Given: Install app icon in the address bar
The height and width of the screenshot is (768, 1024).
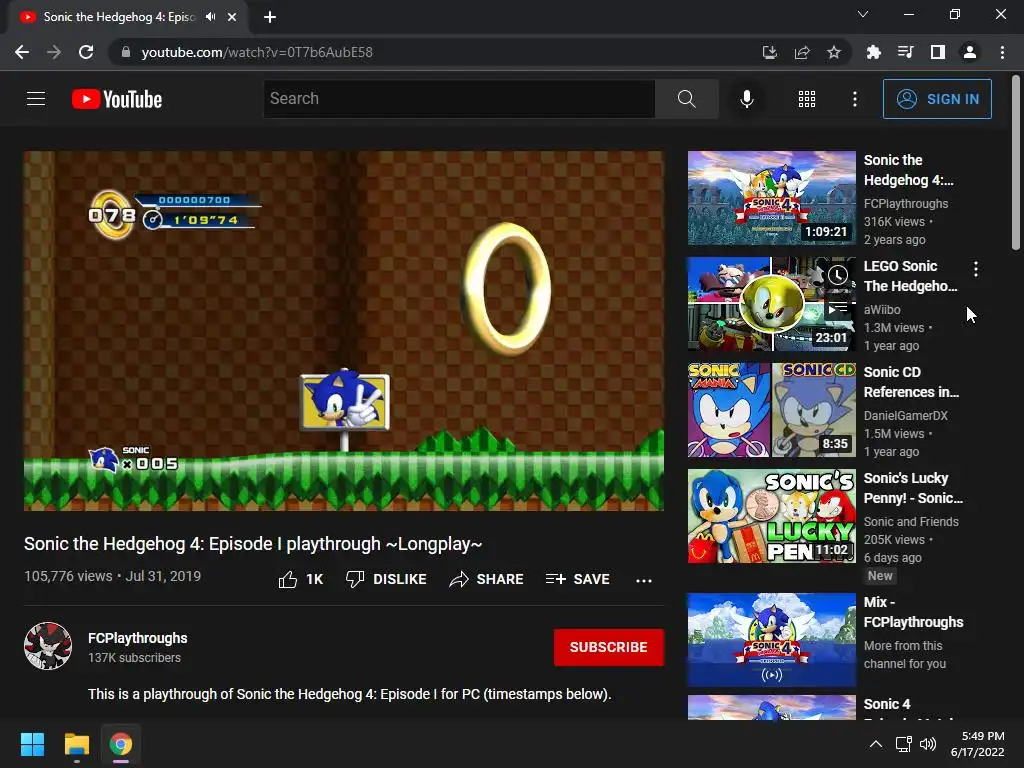Looking at the screenshot, I should [x=769, y=52].
